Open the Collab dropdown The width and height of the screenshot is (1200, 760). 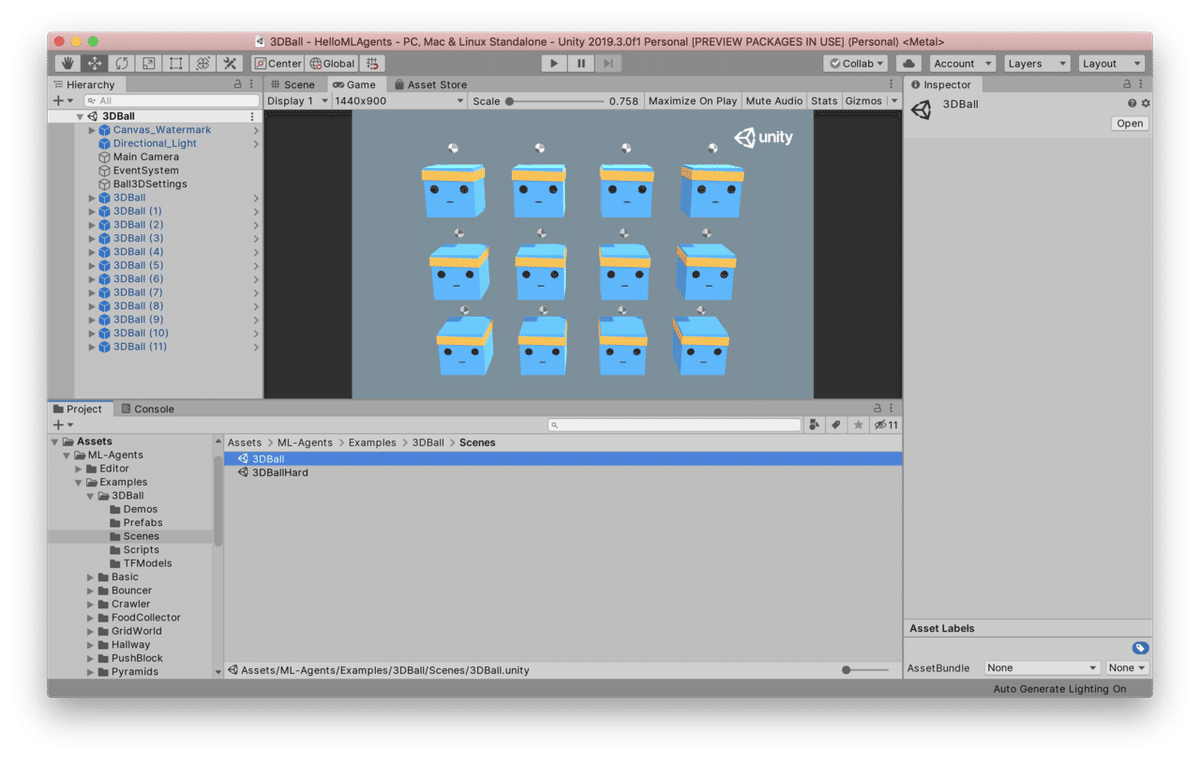pyautogui.click(x=855, y=63)
